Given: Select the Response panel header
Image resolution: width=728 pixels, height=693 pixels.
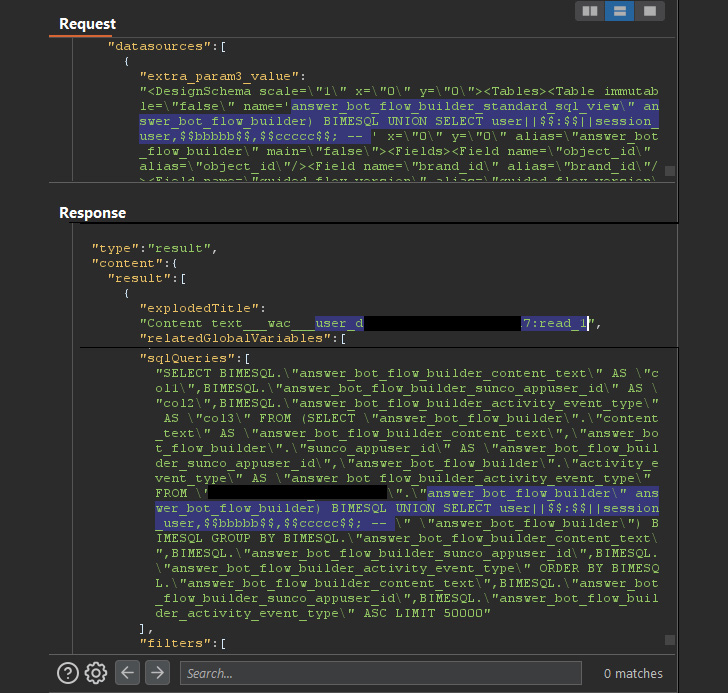Looking at the screenshot, I should pyautogui.click(x=92, y=213).
